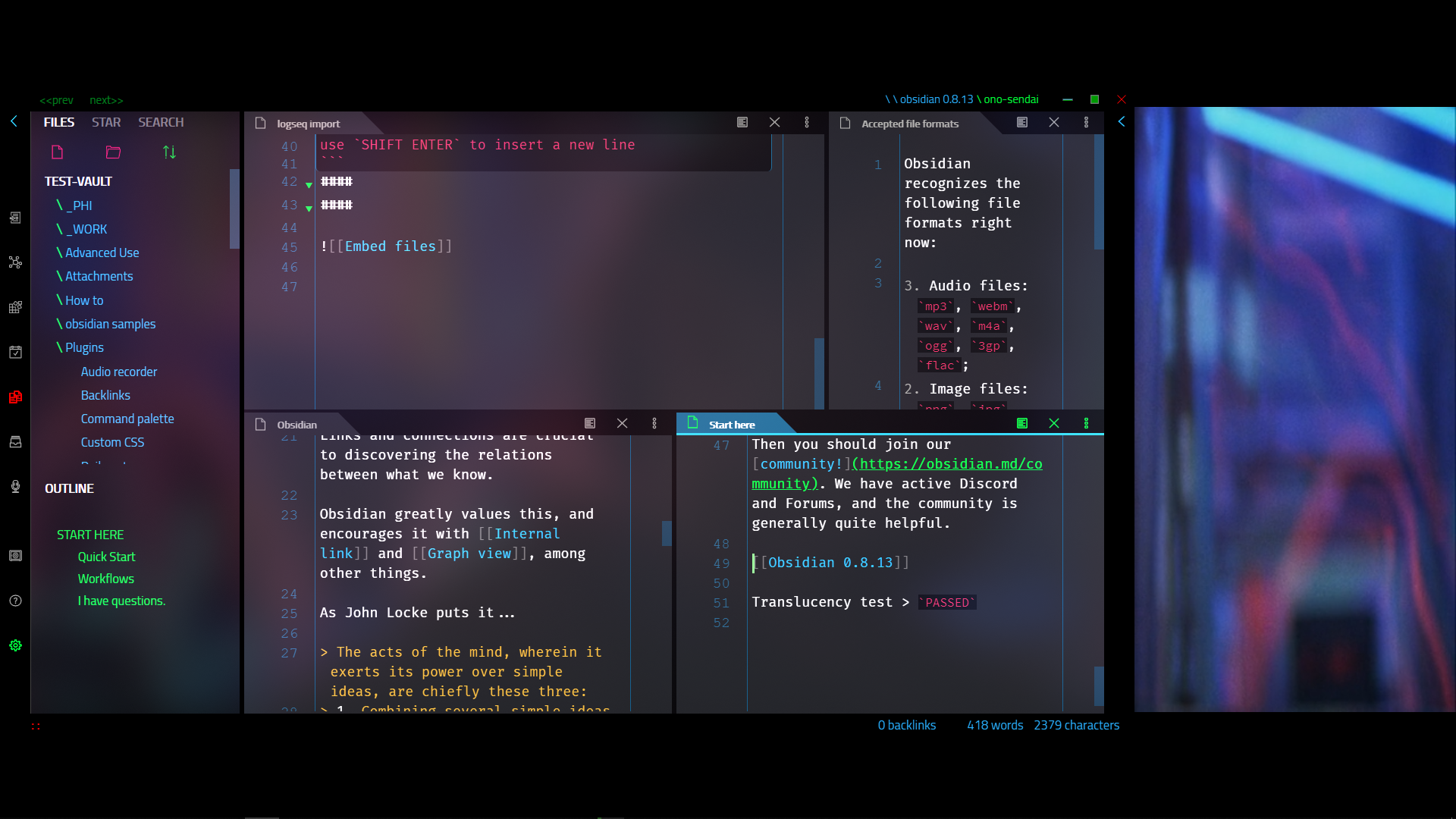The image size is (1456, 819).
Task: Collapse the Plugins folder
Action: tap(83, 347)
